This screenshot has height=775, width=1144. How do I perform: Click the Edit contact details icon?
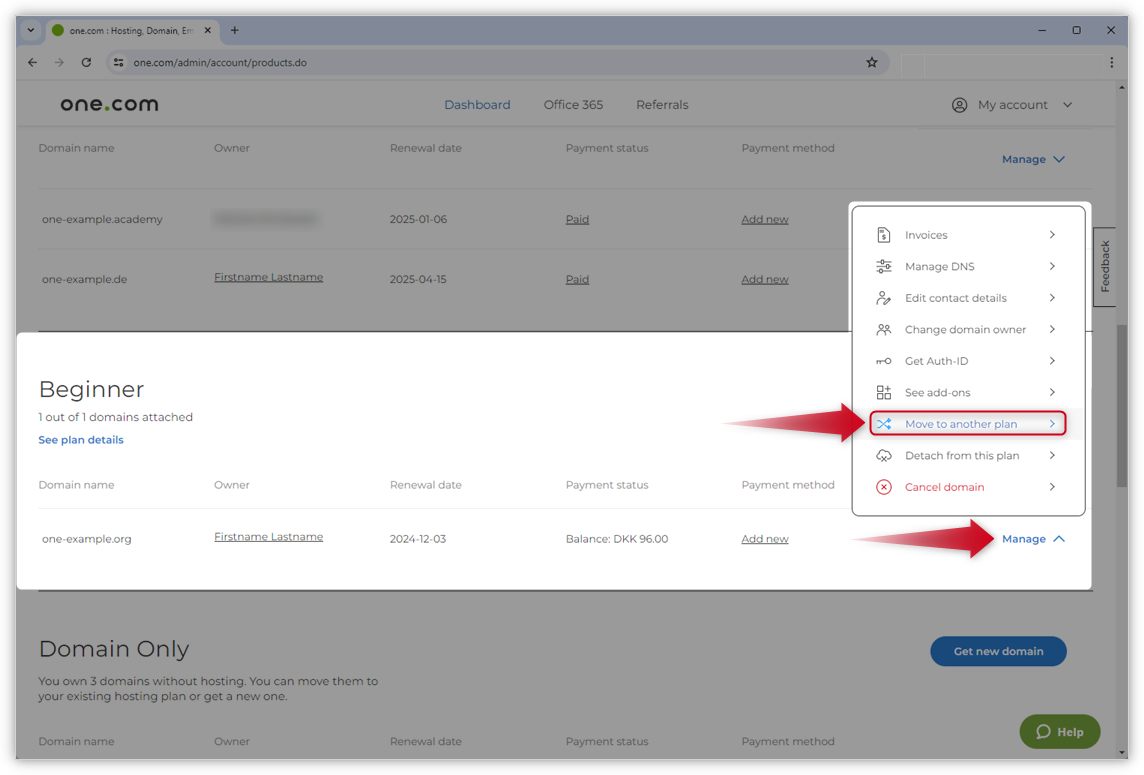point(883,298)
